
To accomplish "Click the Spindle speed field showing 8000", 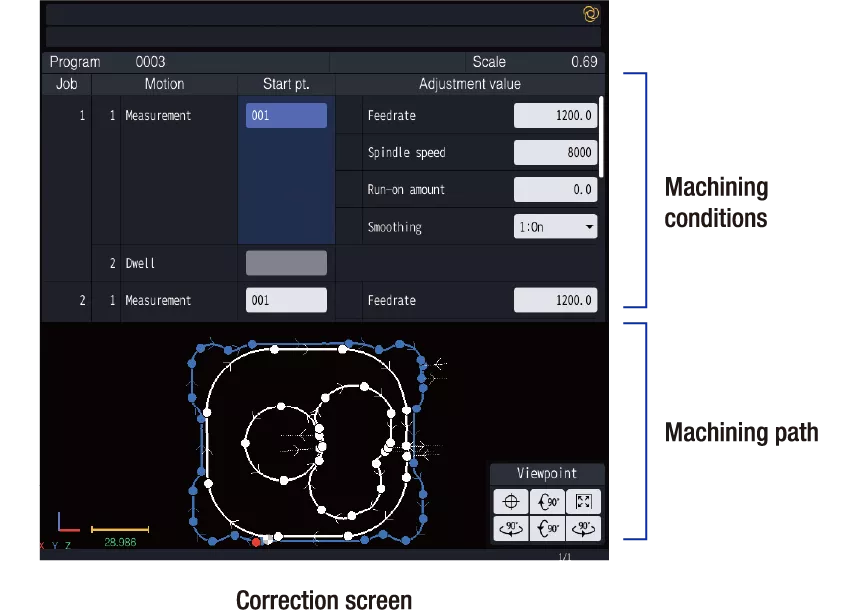I will [x=555, y=152].
